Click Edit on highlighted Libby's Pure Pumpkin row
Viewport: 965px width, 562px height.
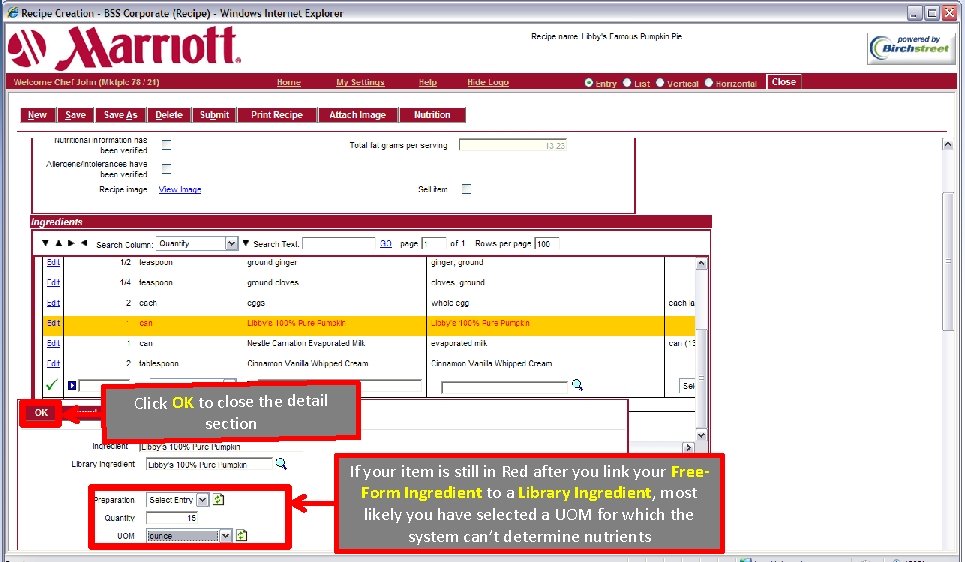pos(54,323)
